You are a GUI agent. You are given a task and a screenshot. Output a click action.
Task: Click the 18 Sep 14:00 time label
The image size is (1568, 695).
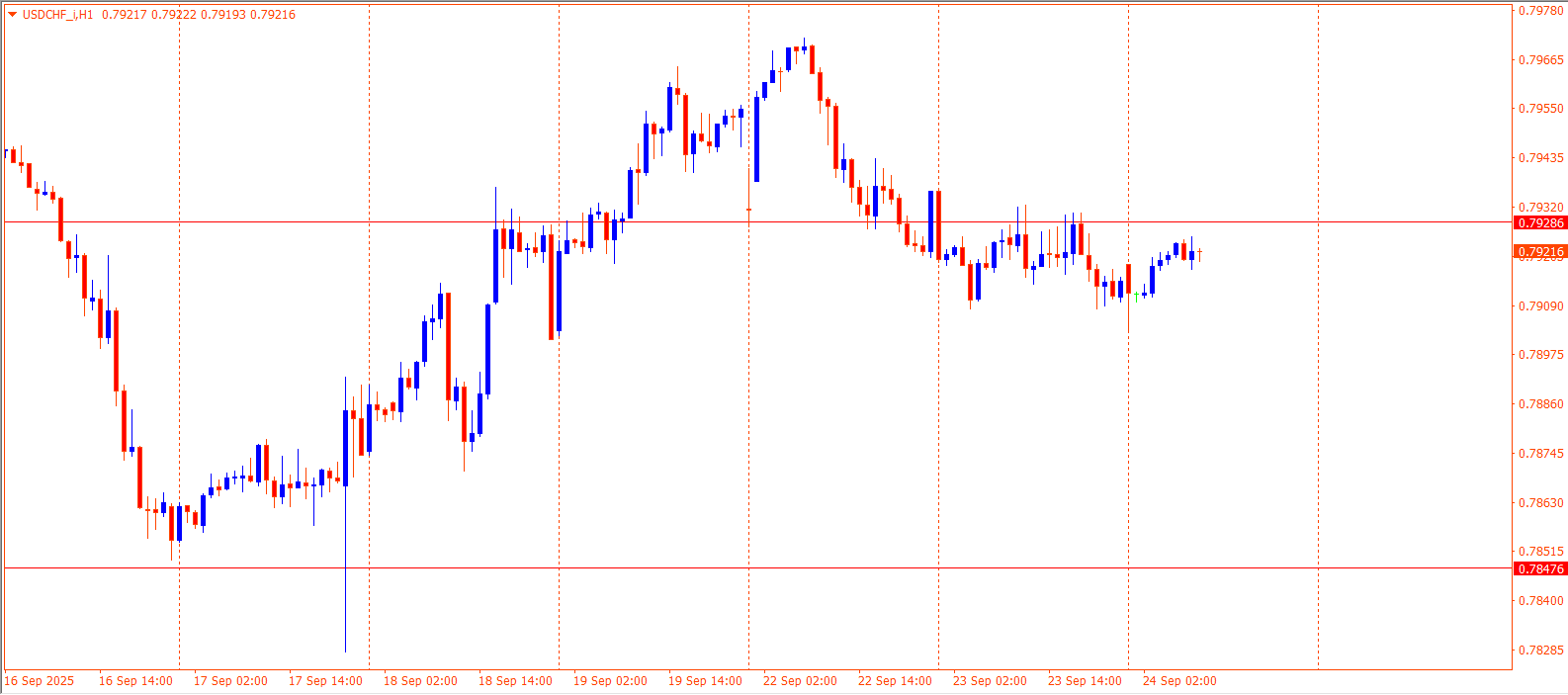(515, 681)
